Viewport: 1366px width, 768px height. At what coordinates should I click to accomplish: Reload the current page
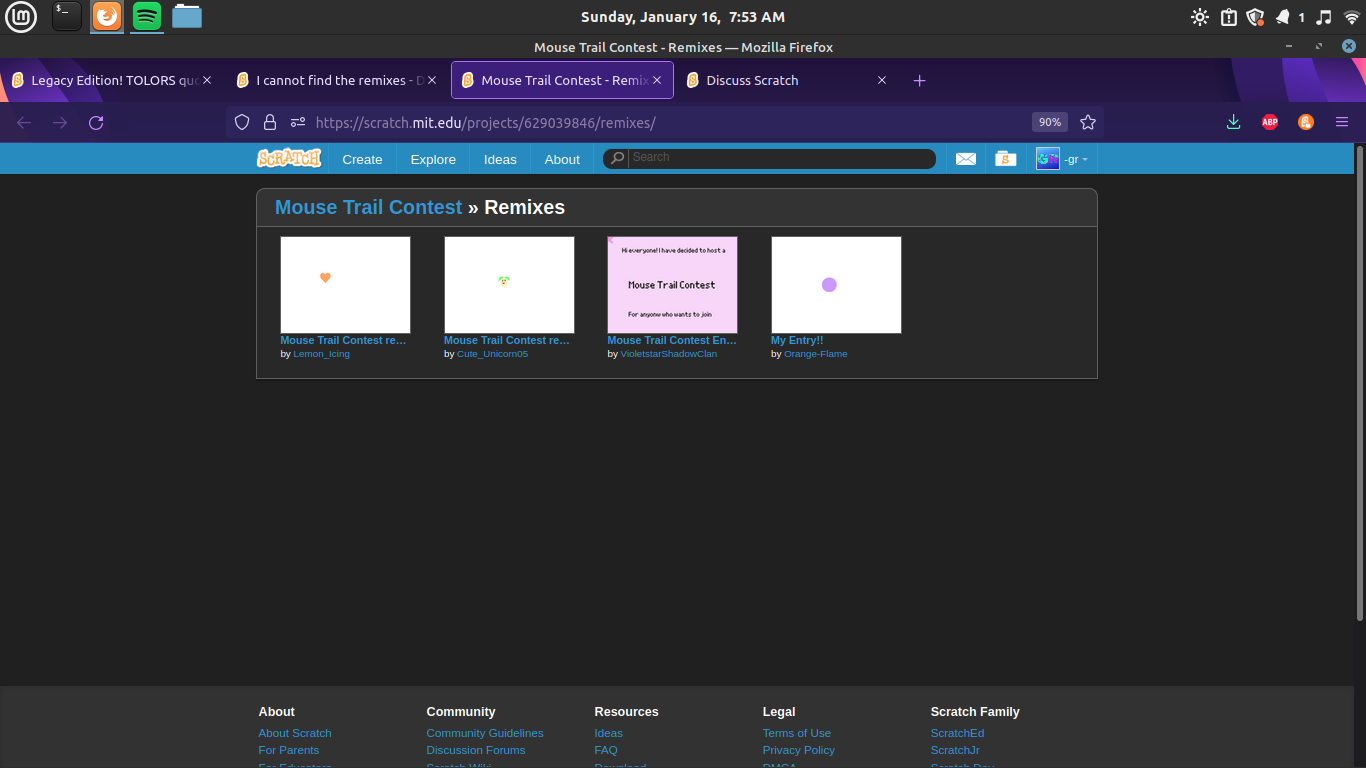[96, 122]
